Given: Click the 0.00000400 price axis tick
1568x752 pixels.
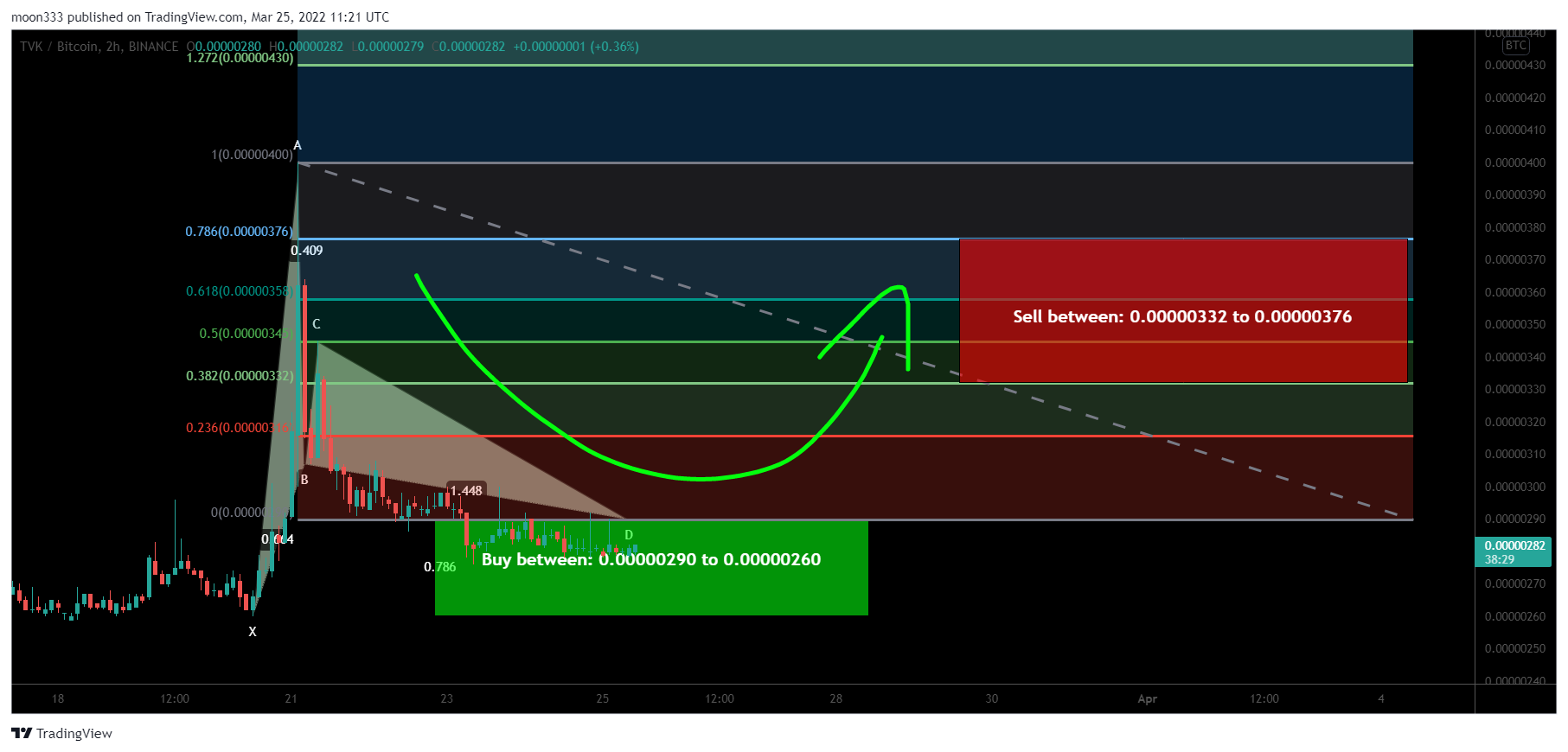Looking at the screenshot, I should 1514,163.
